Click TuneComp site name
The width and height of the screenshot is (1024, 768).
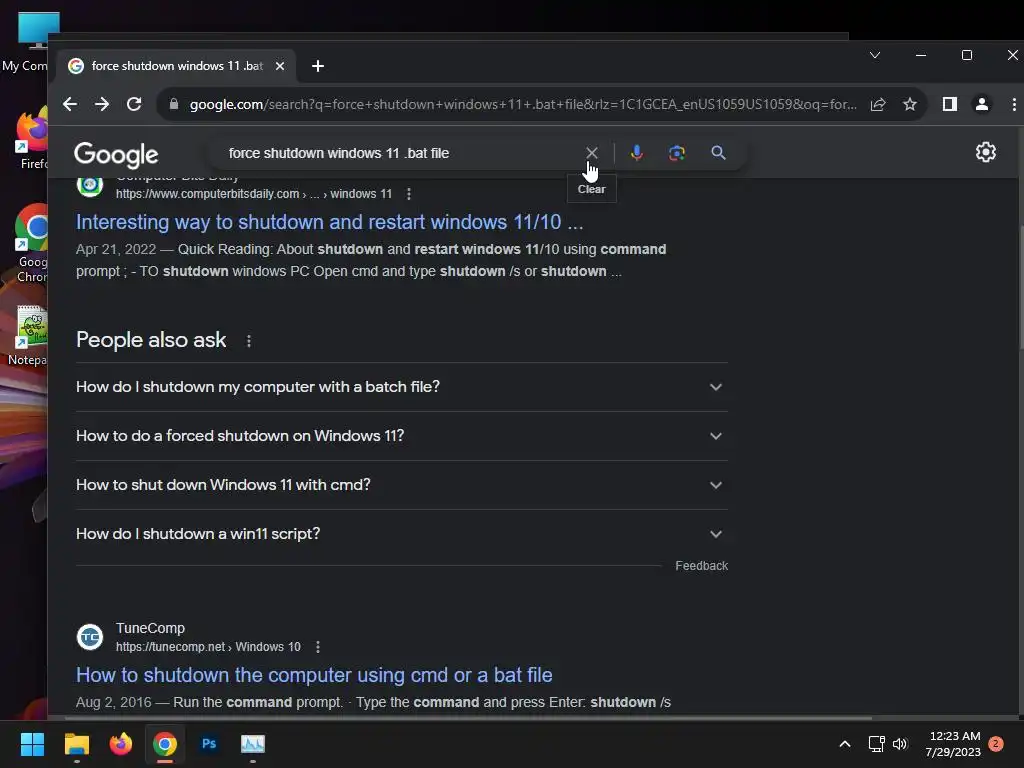pyautogui.click(x=150, y=628)
